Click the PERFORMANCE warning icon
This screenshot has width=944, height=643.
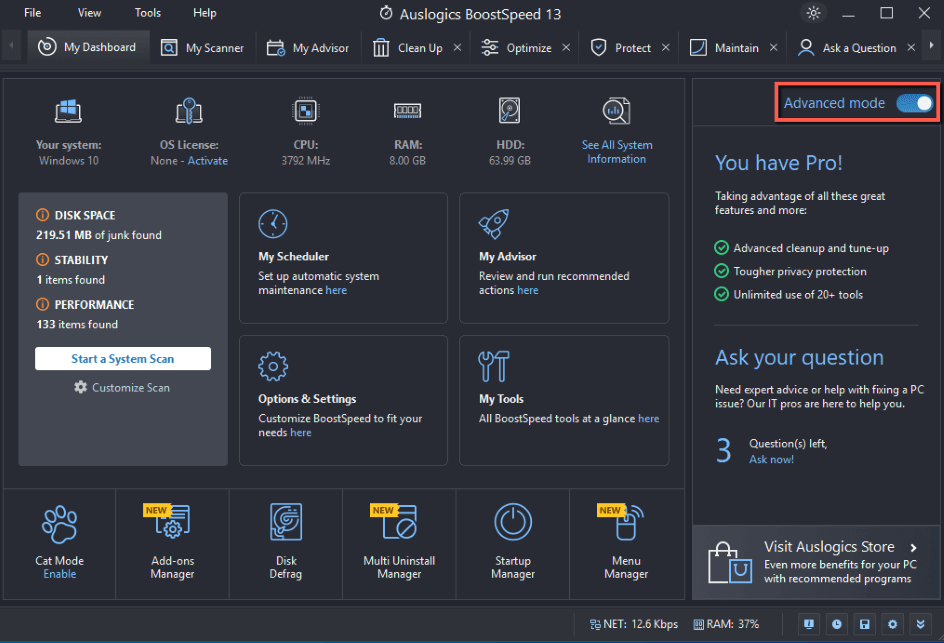[x=42, y=304]
